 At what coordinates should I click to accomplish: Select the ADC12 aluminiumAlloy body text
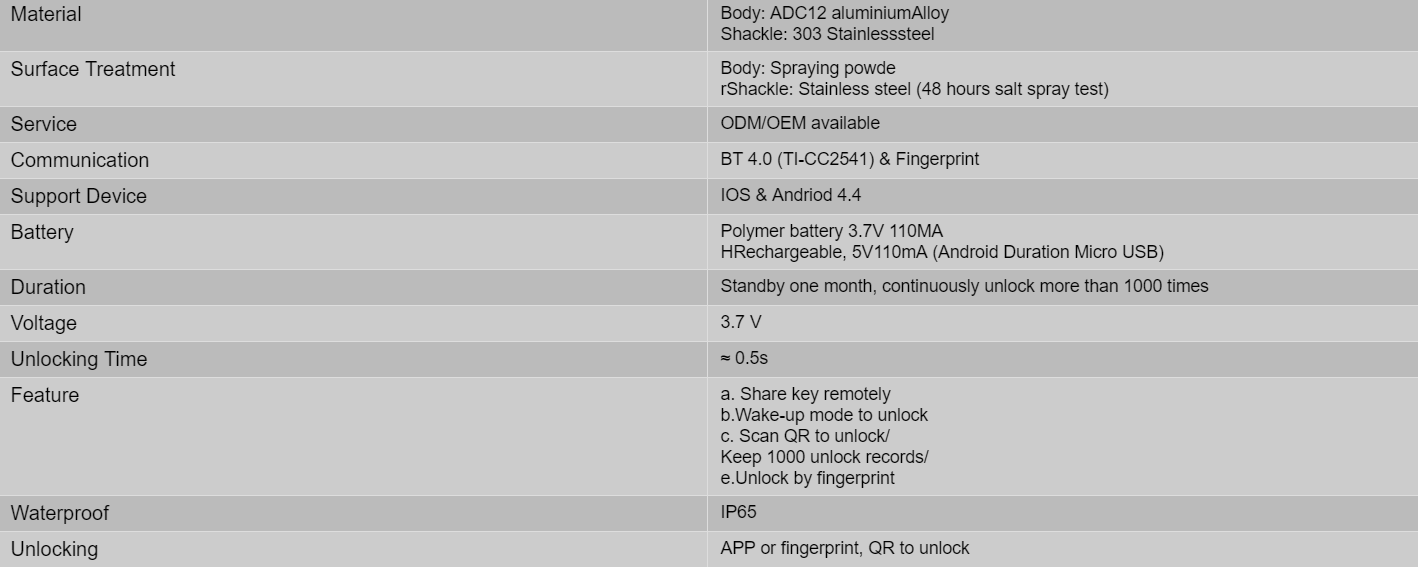[x=835, y=14]
